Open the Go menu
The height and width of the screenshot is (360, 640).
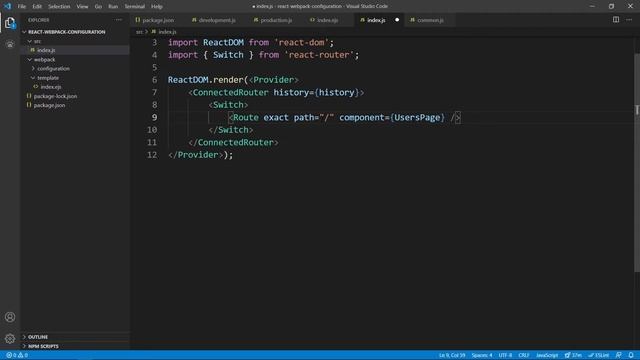point(98,7)
